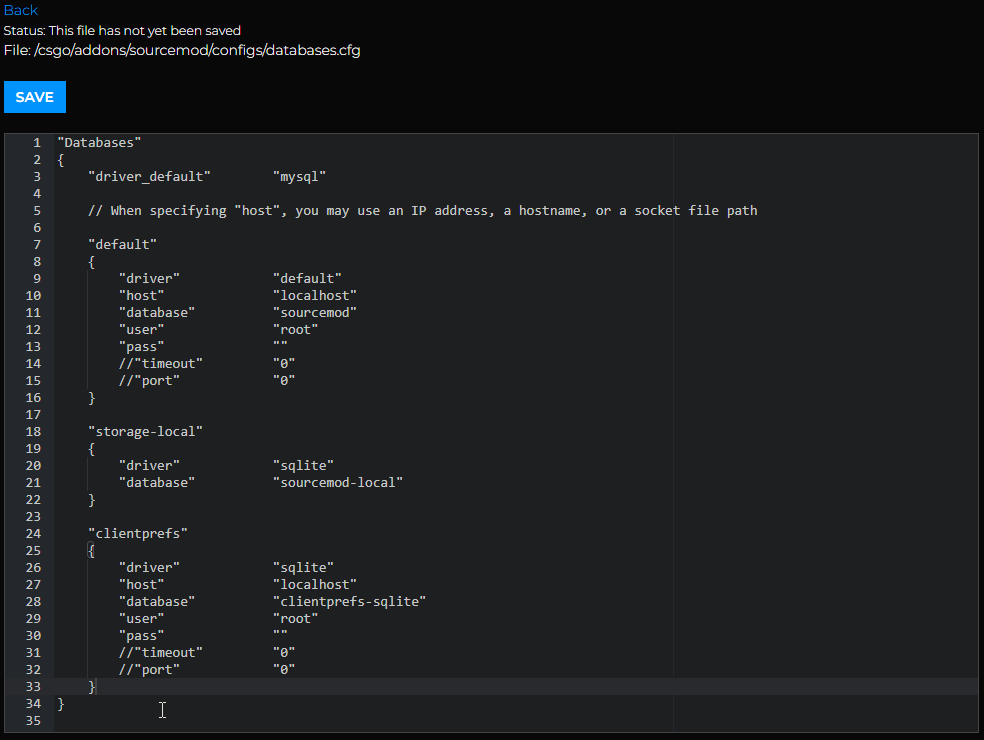Click the "sourcemod-local" database value
Viewport: 984px width, 740px height.
(338, 481)
